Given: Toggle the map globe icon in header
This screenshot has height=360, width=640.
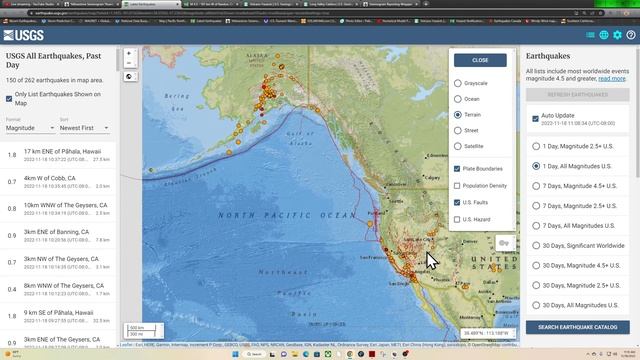Looking at the screenshot, I should 604,35.
